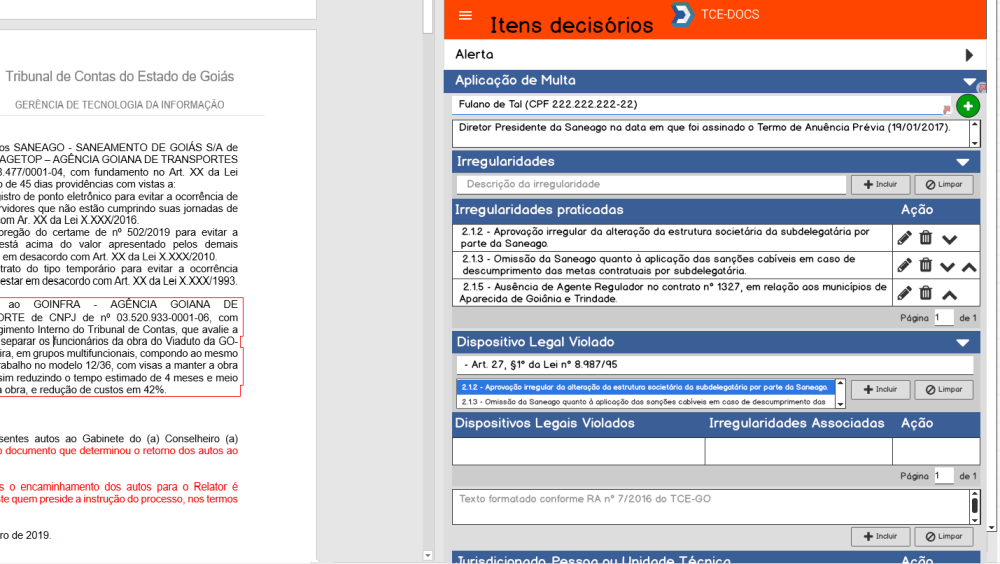
Task: Collapse the Irregularidades section
Action: [962, 162]
